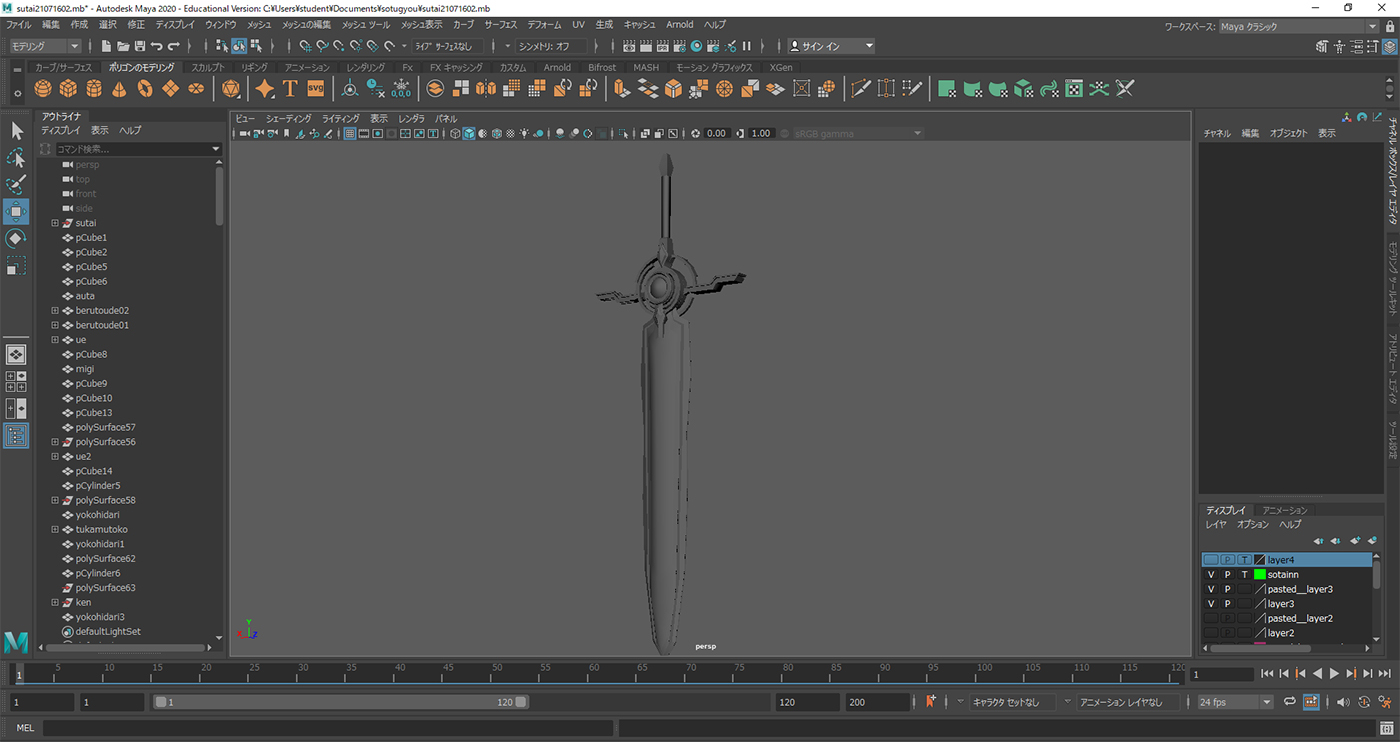The height and width of the screenshot is (742, 1400).
Task: Toggle the T template box on layer4
Action: tap(1244, 560)
